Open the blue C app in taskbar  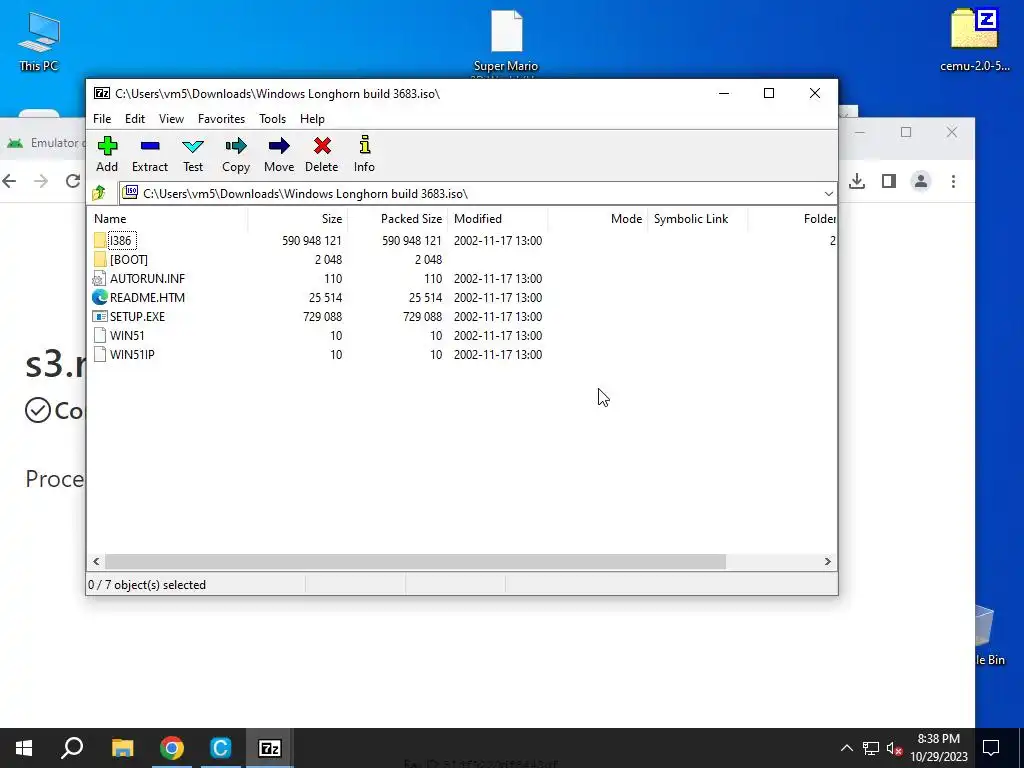221,748
